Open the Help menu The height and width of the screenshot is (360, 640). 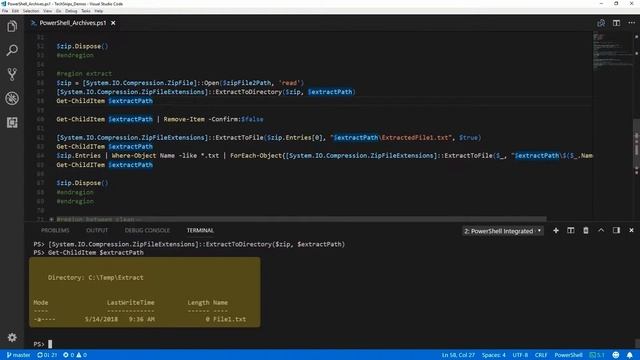[x=99, y=11]
